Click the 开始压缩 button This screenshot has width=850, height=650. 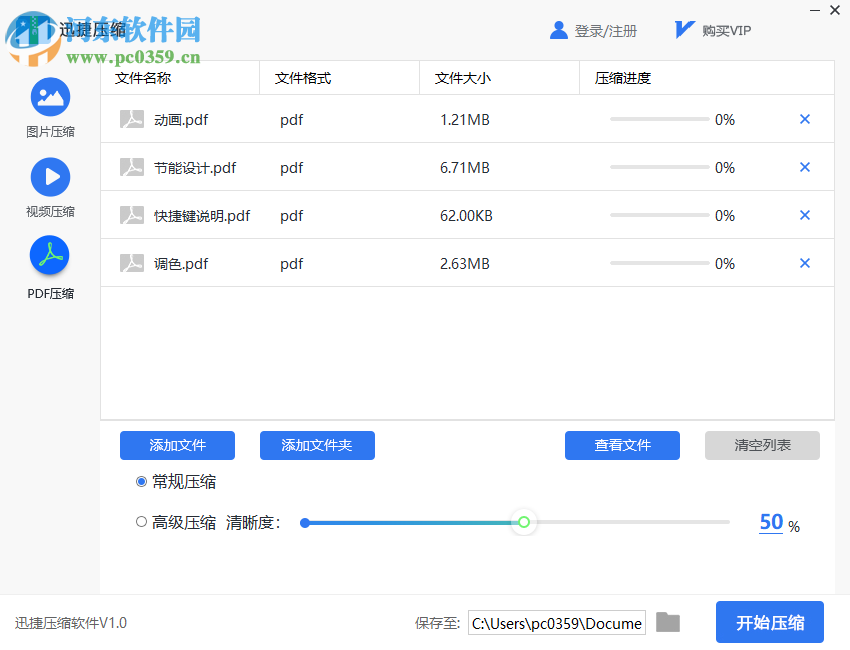[x=769, y=622]
